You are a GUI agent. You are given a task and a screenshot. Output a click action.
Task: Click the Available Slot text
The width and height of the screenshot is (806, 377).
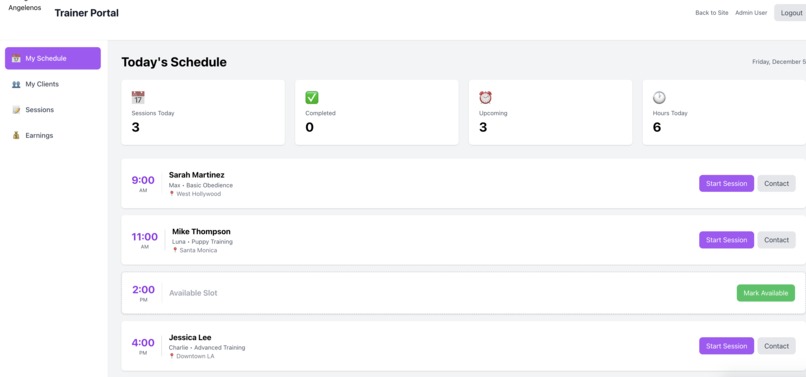pos(193,293)
